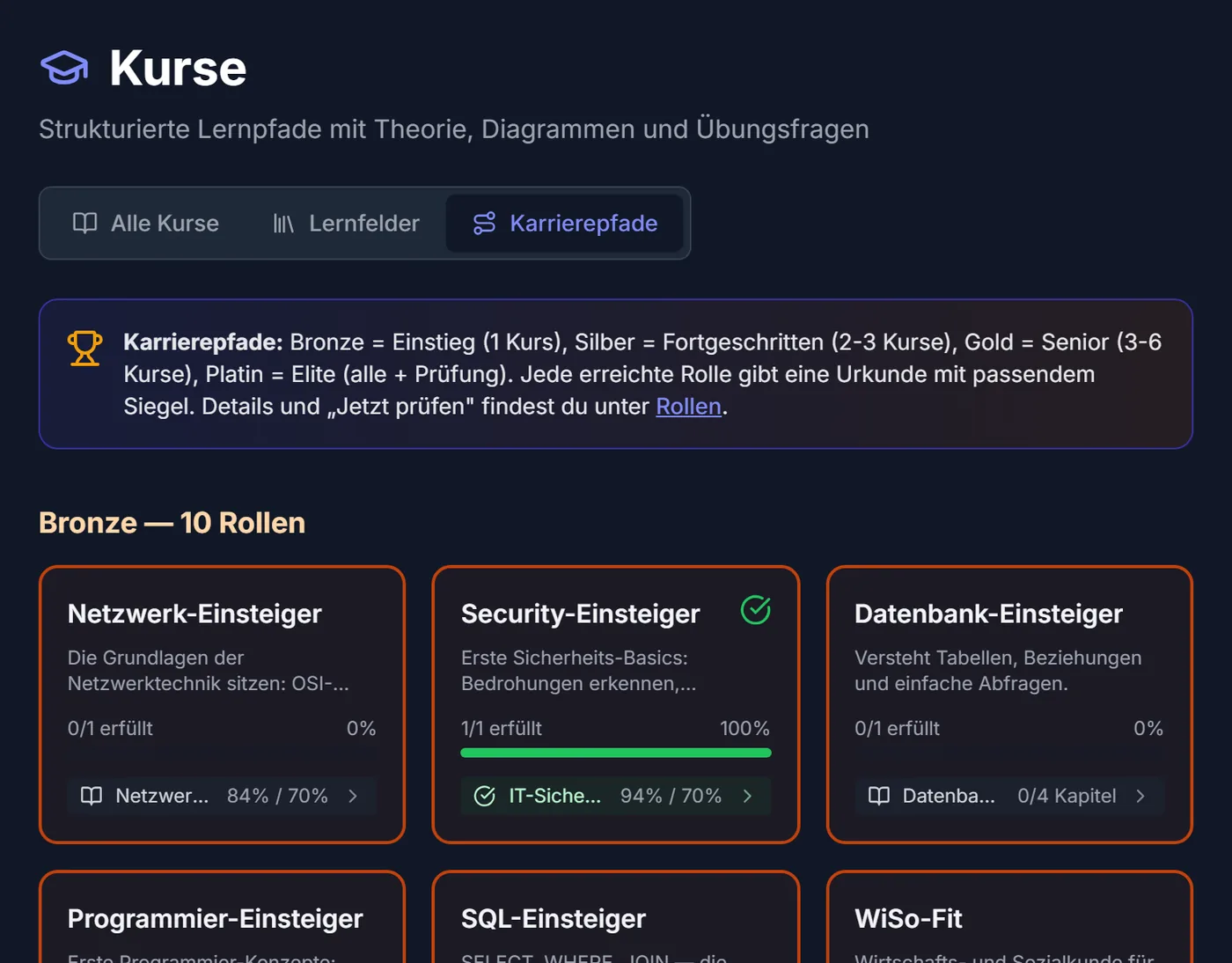Image resolution: width=1232 pixels, height=963 pixels.
Task: Open the Datenbank-Einsteiger role card title
Action: (x=988, y=614)
